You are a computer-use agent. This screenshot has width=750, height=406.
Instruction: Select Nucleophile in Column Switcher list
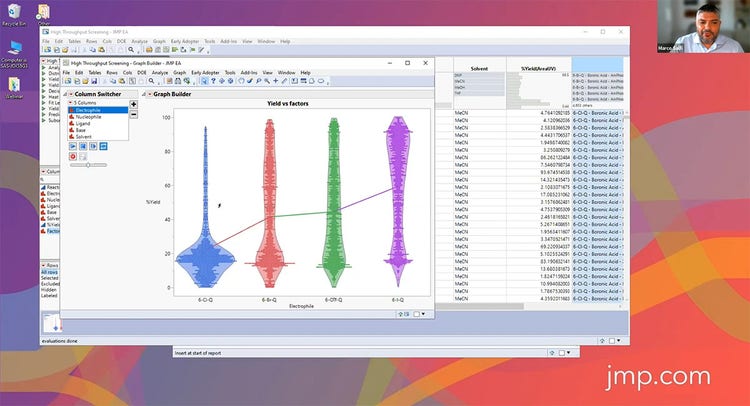(99, 117)
